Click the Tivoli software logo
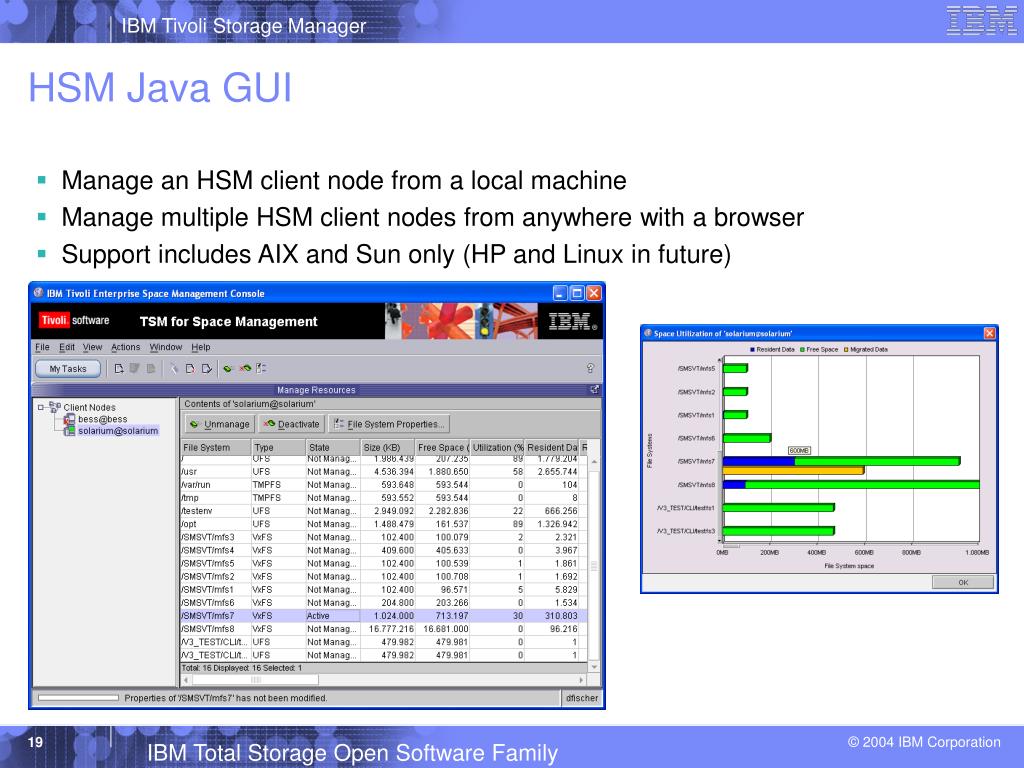 pos(74,320)
